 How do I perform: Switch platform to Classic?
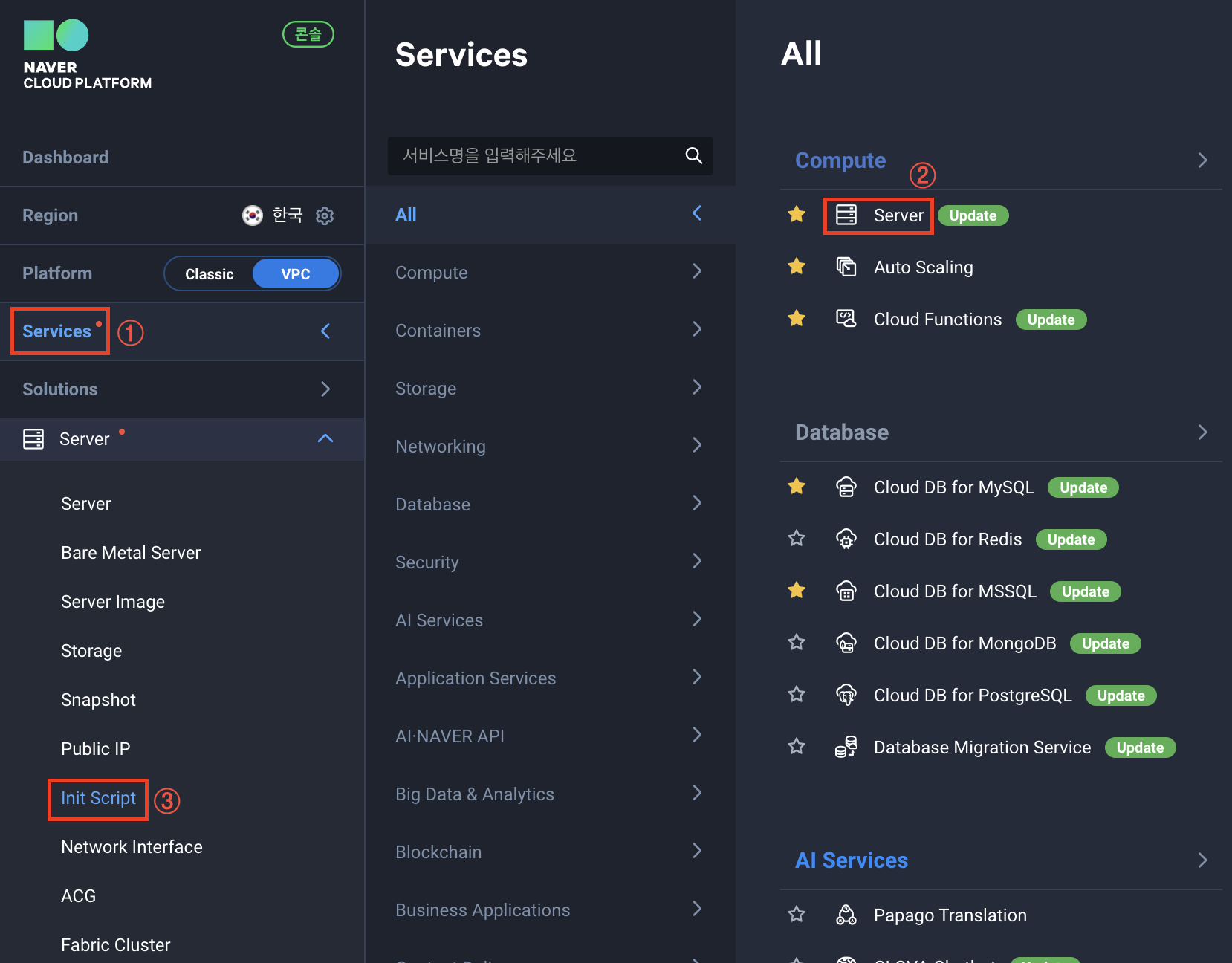tap(210, 274)
